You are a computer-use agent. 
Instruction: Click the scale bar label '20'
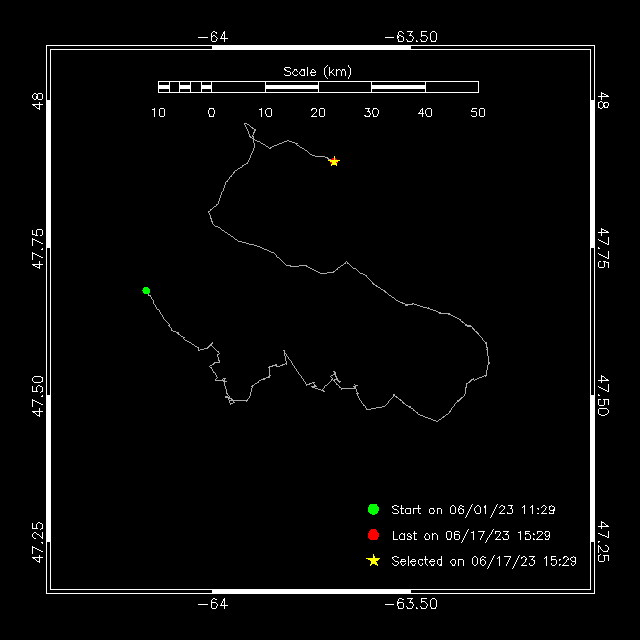click(x=318, y=113)
